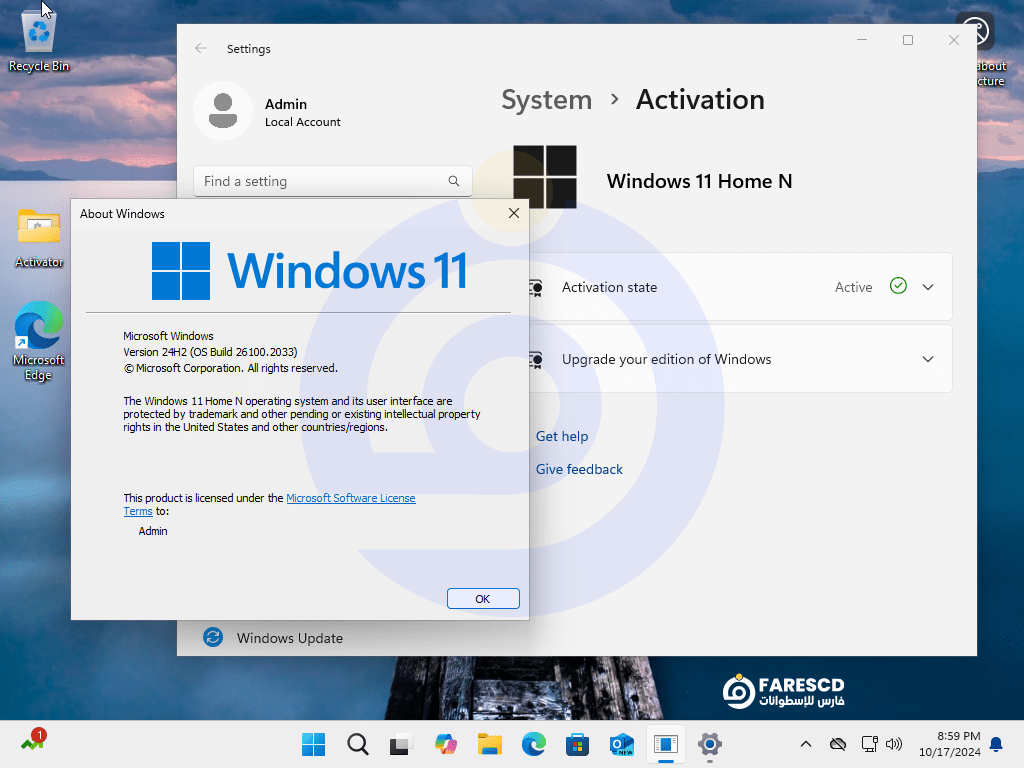The height and width of the screenshot is (768, 1024).
Task: Click the Active status text
Action: 854,287
